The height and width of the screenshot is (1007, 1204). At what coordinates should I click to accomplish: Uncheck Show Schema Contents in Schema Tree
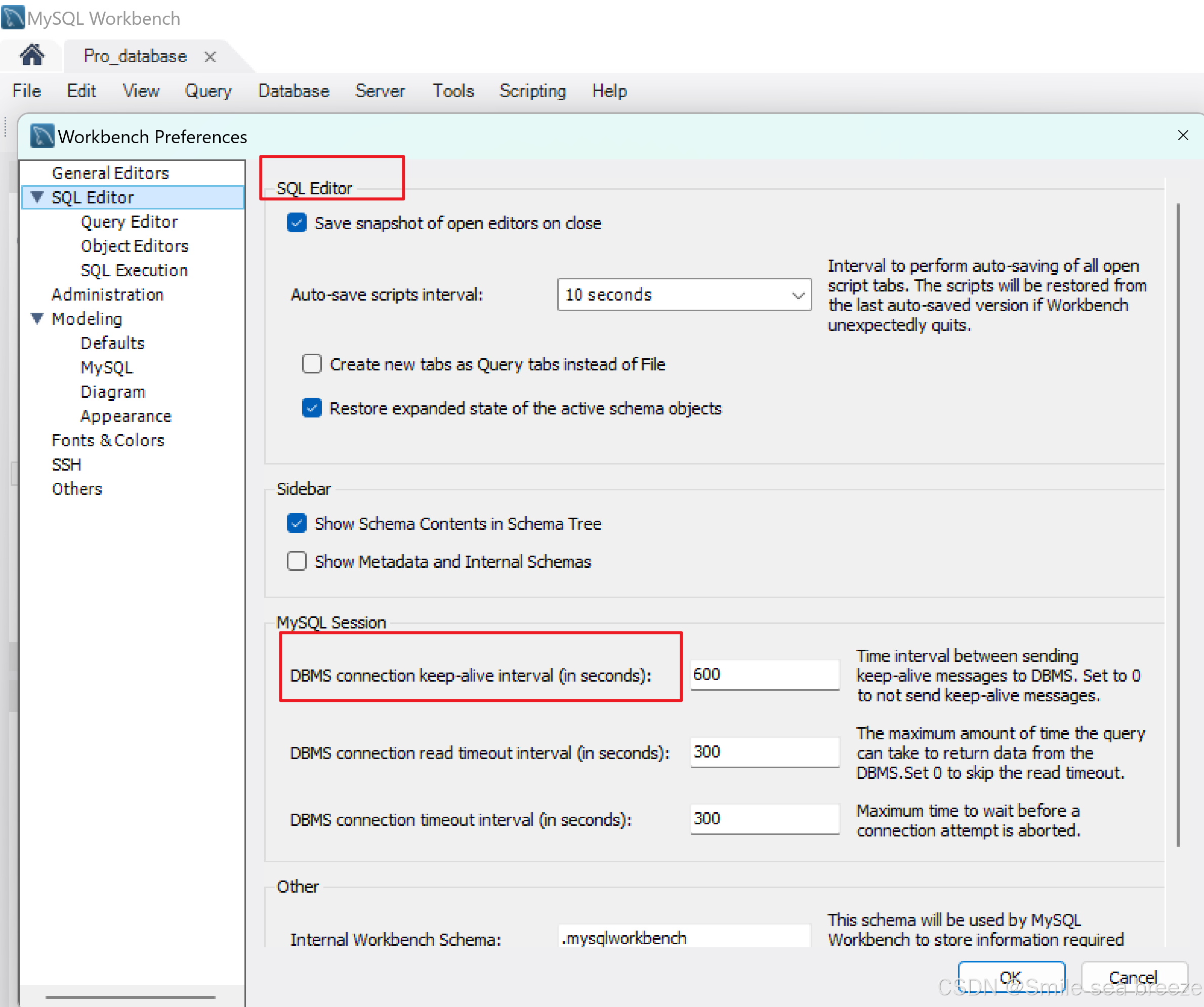pyautogui.click(x=297, y=523)
